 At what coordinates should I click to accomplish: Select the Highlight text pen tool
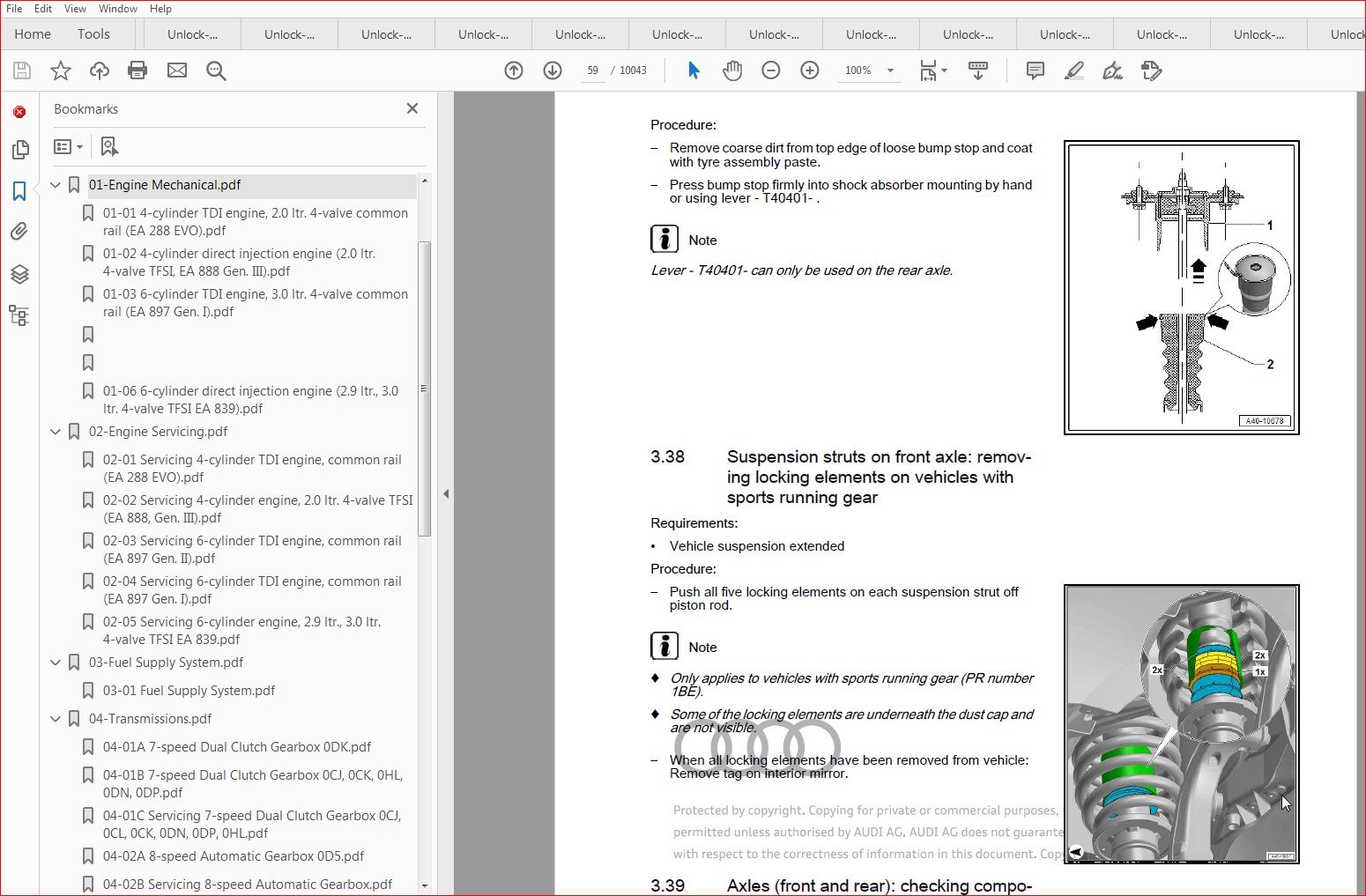coord(1073,70)
